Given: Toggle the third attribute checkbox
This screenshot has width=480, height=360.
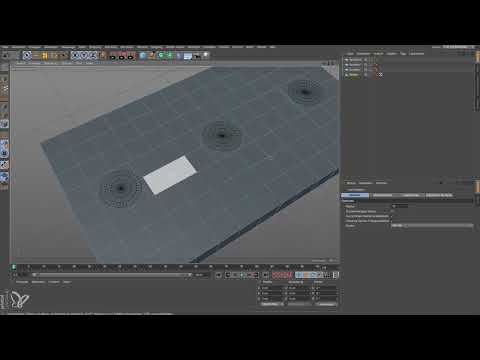Looking at the screenshot, I should pos(392,221).
